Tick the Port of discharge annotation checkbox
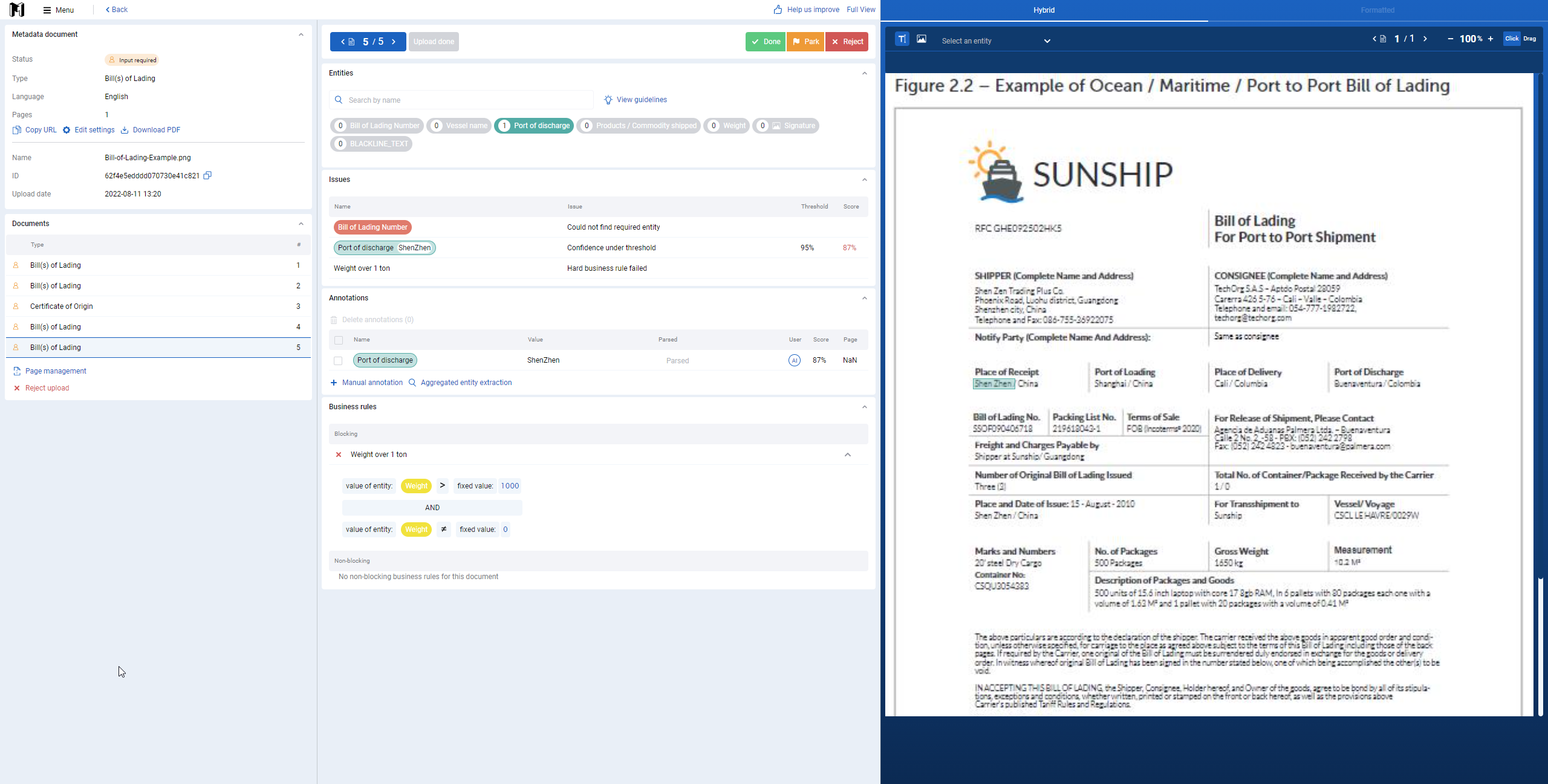 (338, 361)
